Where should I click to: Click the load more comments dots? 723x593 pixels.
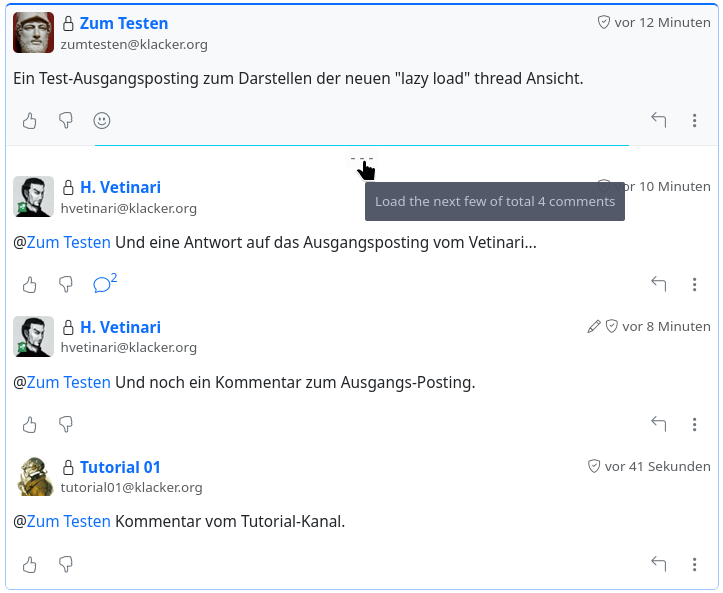361,158
